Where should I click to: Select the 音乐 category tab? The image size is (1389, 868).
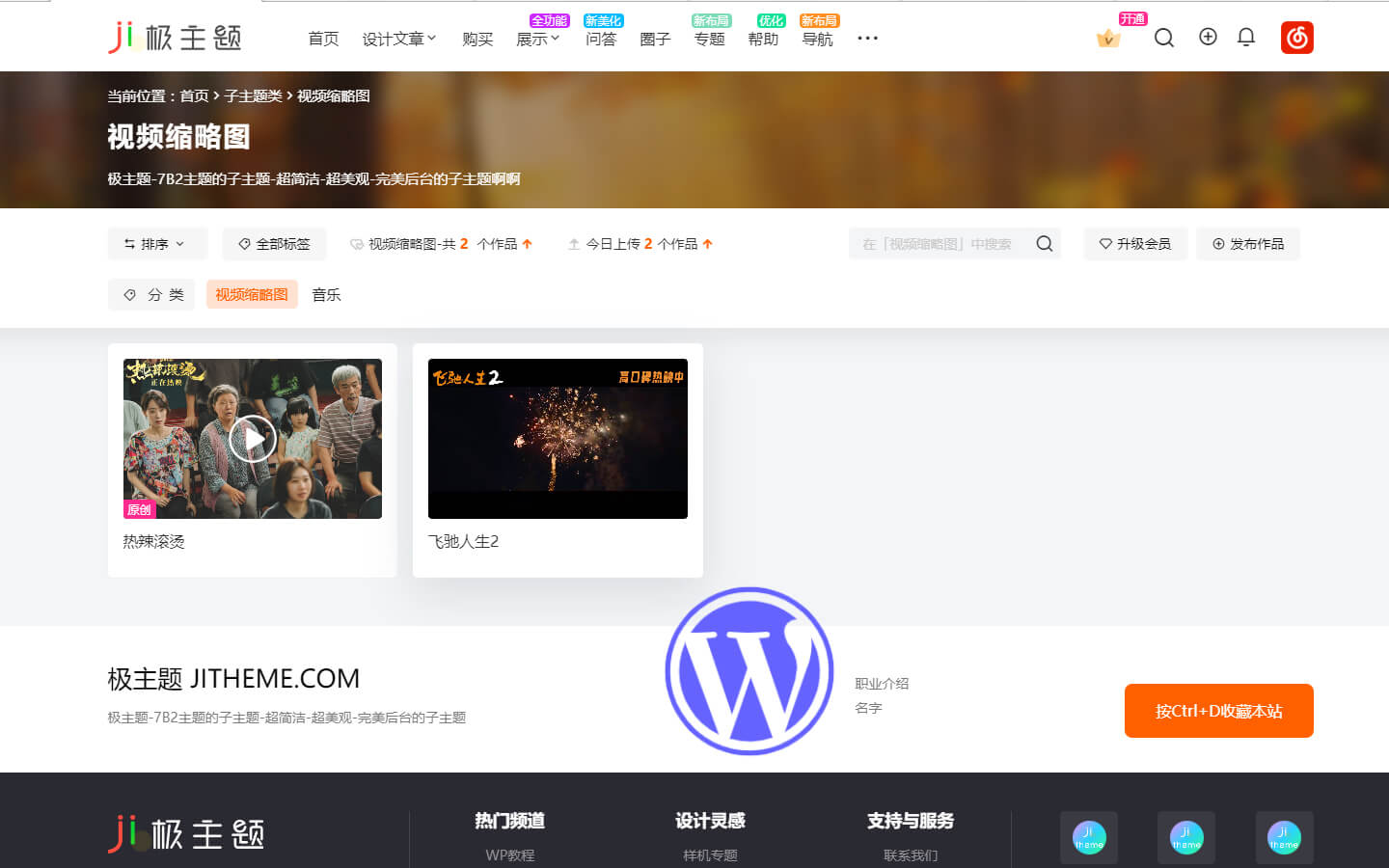[326, 295]
